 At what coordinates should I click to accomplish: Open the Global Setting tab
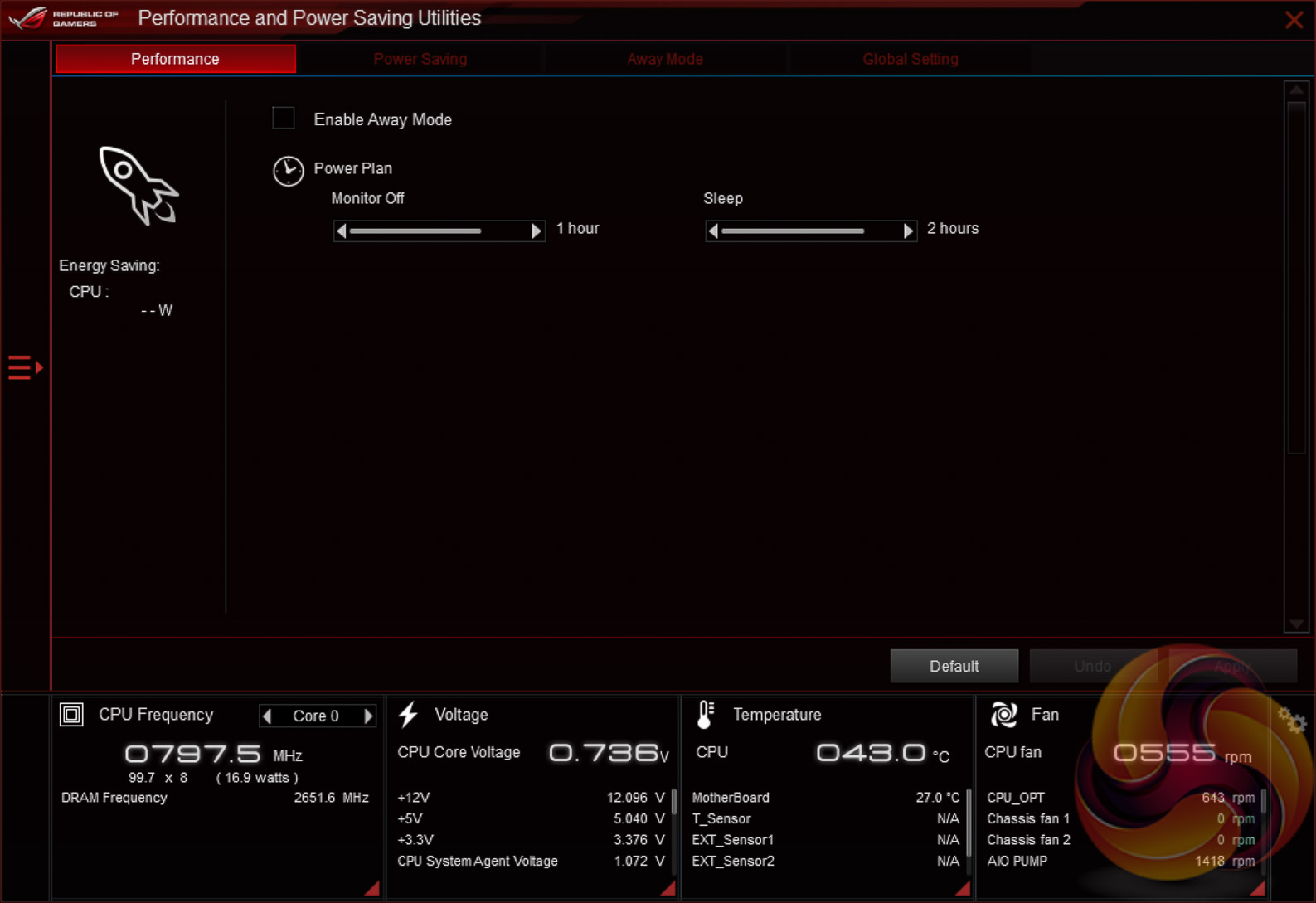[x=911, y=59]
